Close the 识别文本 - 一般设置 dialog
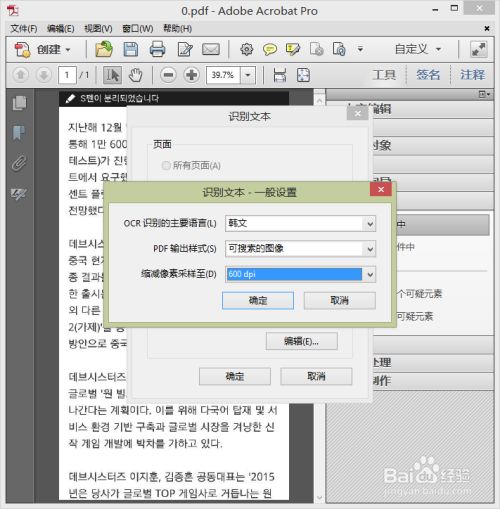Screen dimensions: 500x509 pos(381,189)
